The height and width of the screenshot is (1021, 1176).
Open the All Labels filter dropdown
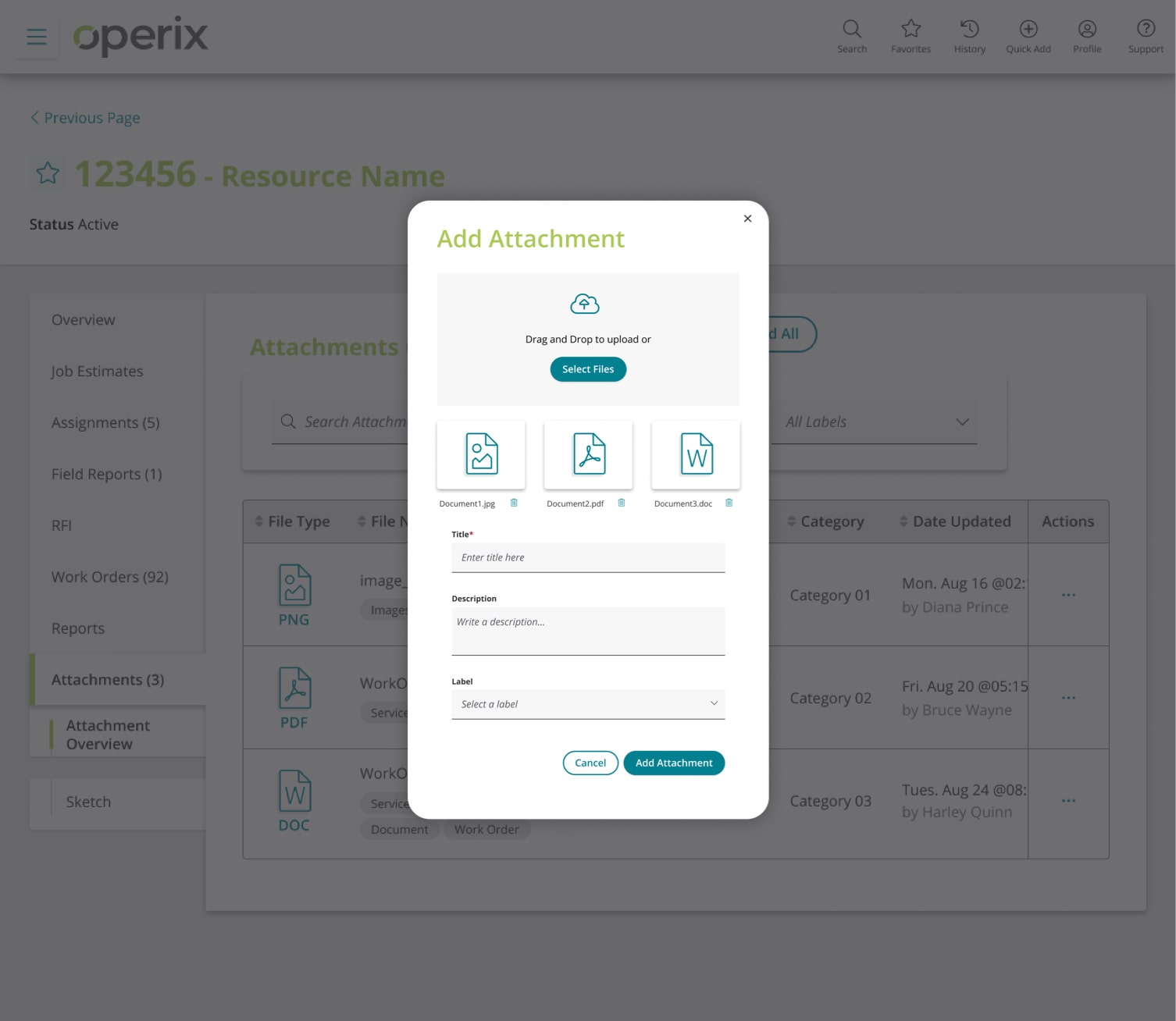pyautogui.click(x=873, y=422)
